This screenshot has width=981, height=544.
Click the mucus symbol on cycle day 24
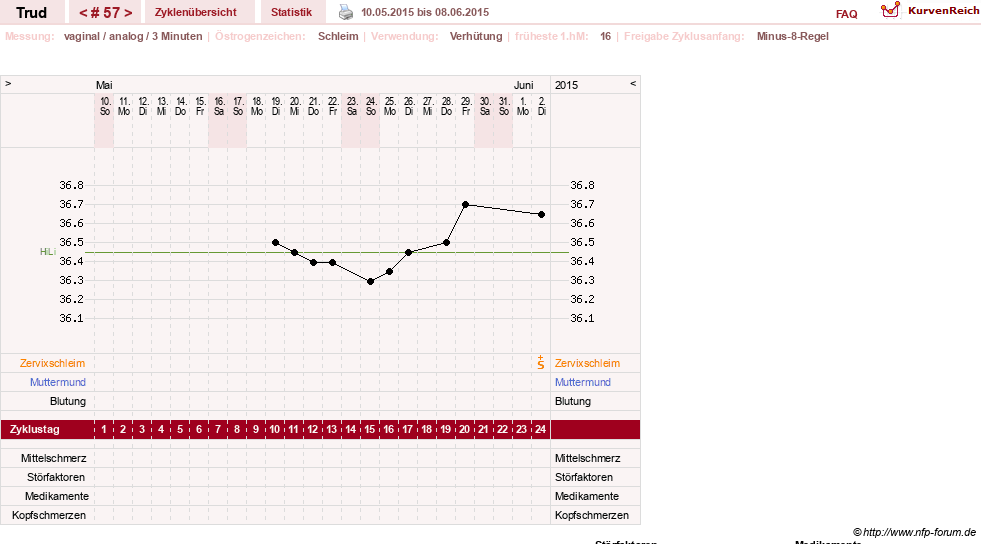tap(541, 363)
